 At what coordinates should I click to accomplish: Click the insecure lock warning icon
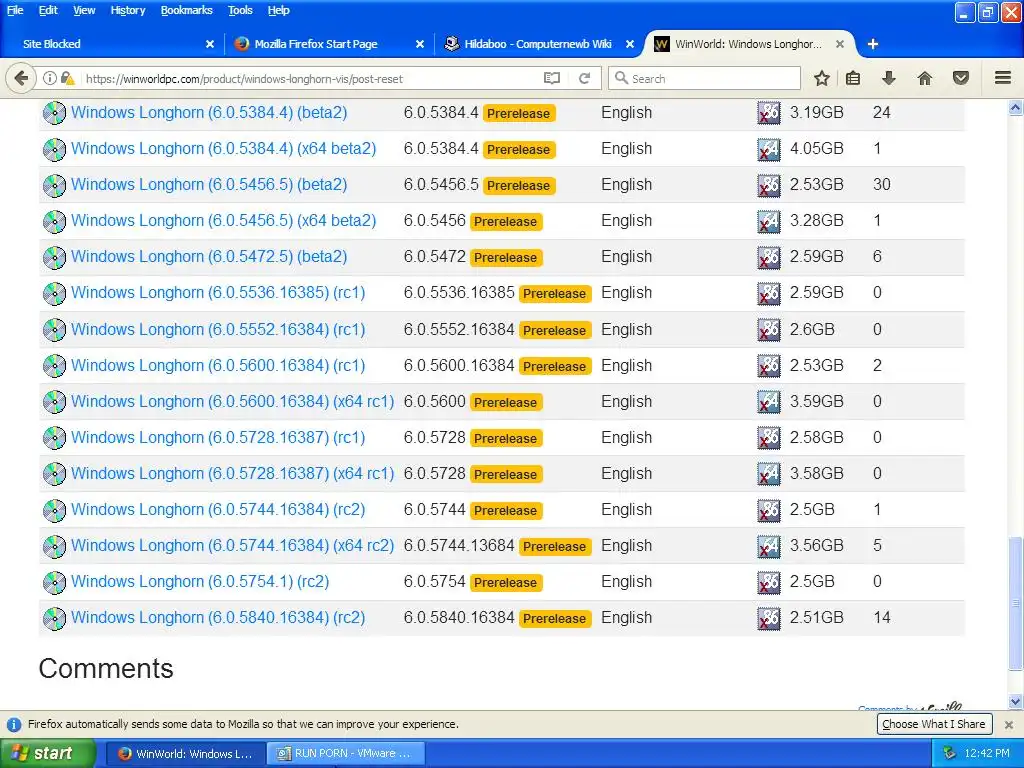67,78
